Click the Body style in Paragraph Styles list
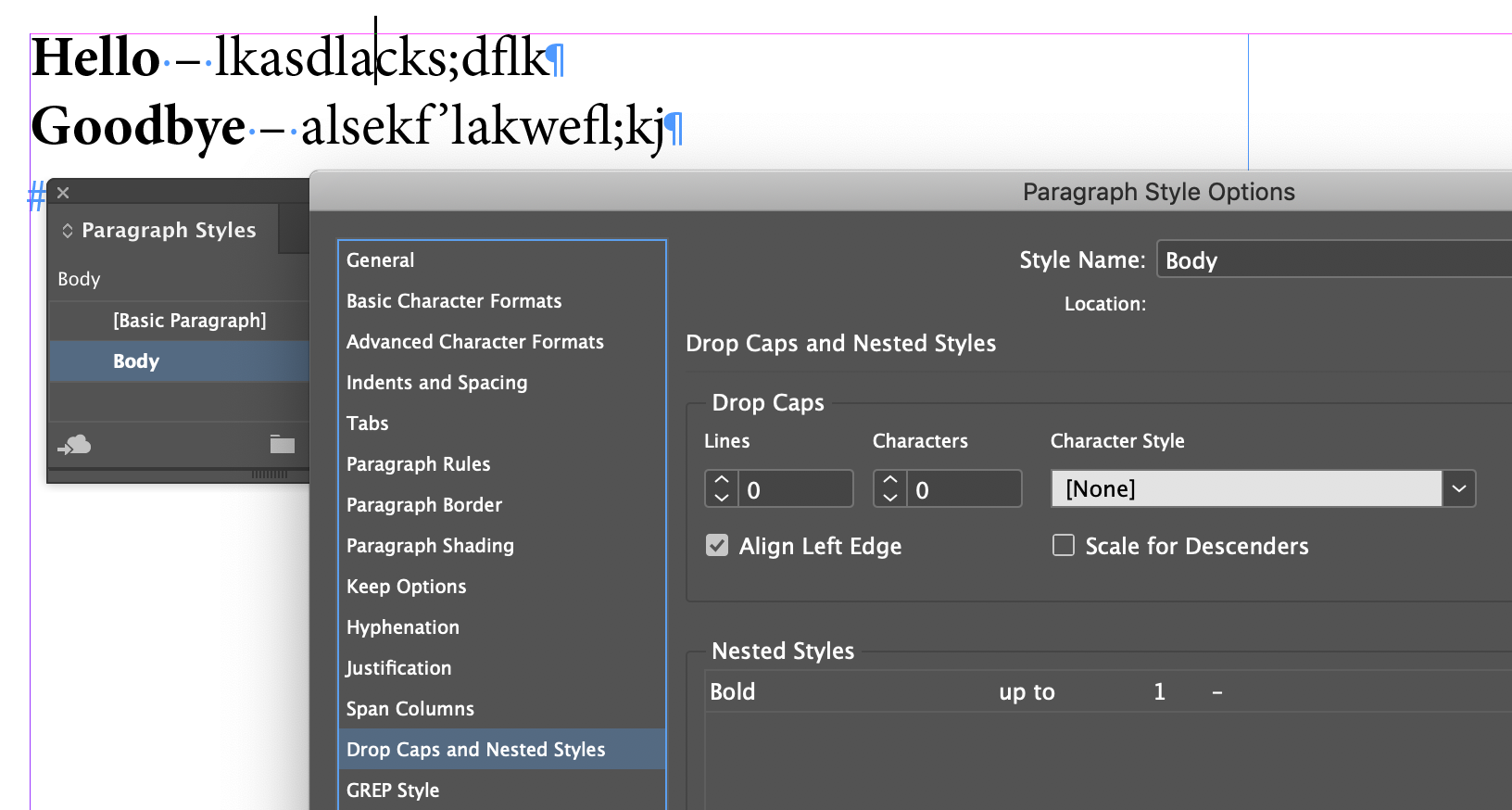The image size is (1512, 810). point(136,361)
